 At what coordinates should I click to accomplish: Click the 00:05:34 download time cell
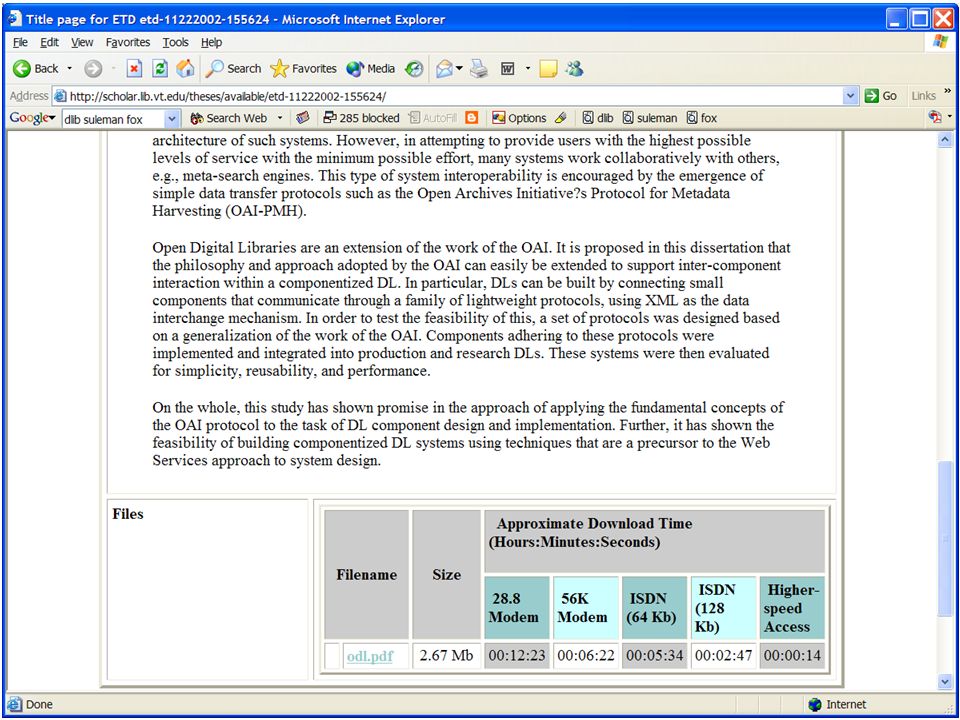654,656
